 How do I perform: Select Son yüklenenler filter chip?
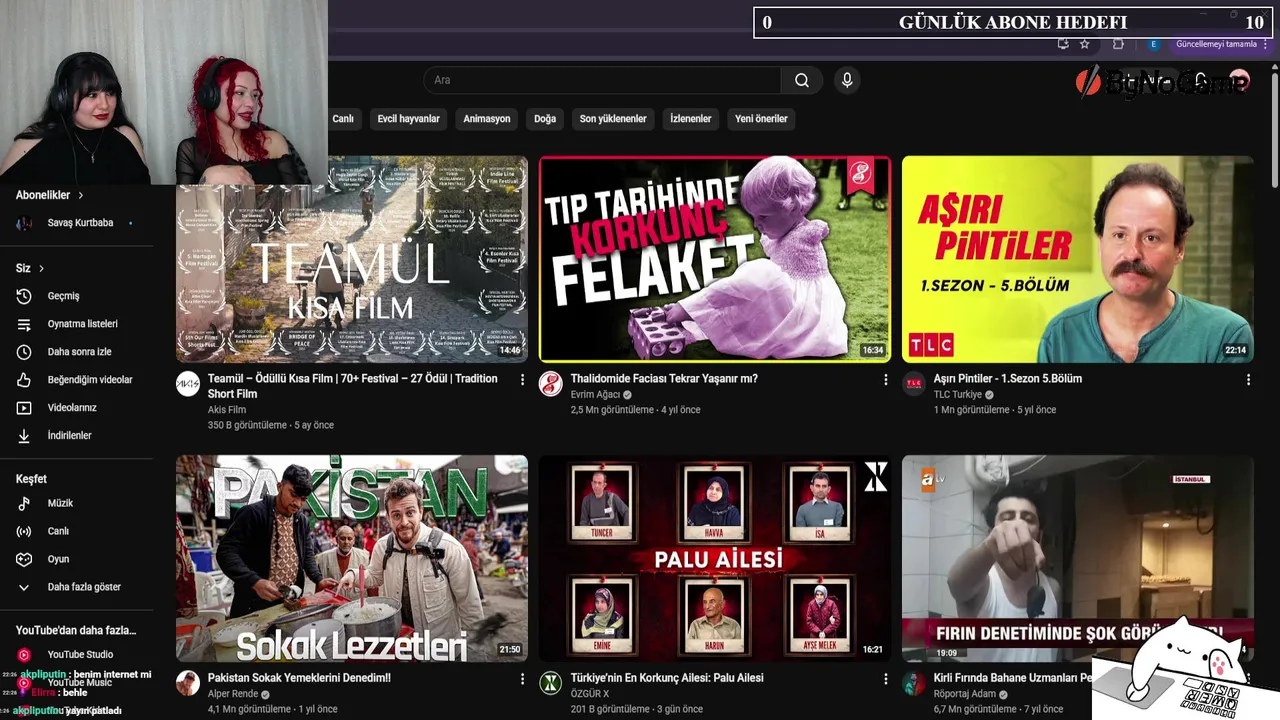[x=613, y=119]
